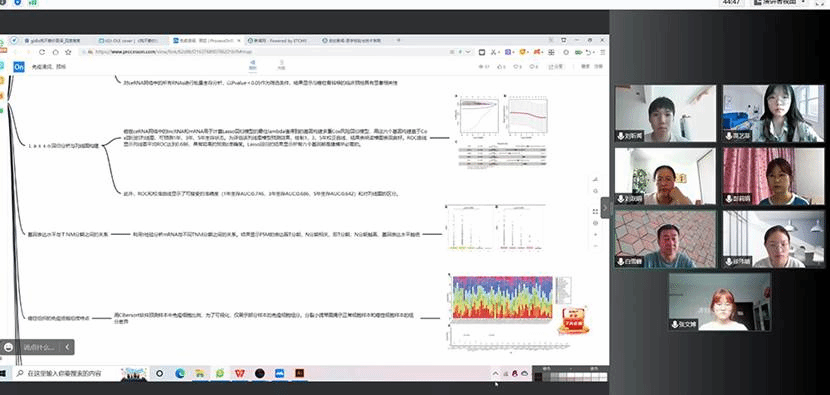Toggle the microphone icon on 白雪峰's video

[621, 262]
